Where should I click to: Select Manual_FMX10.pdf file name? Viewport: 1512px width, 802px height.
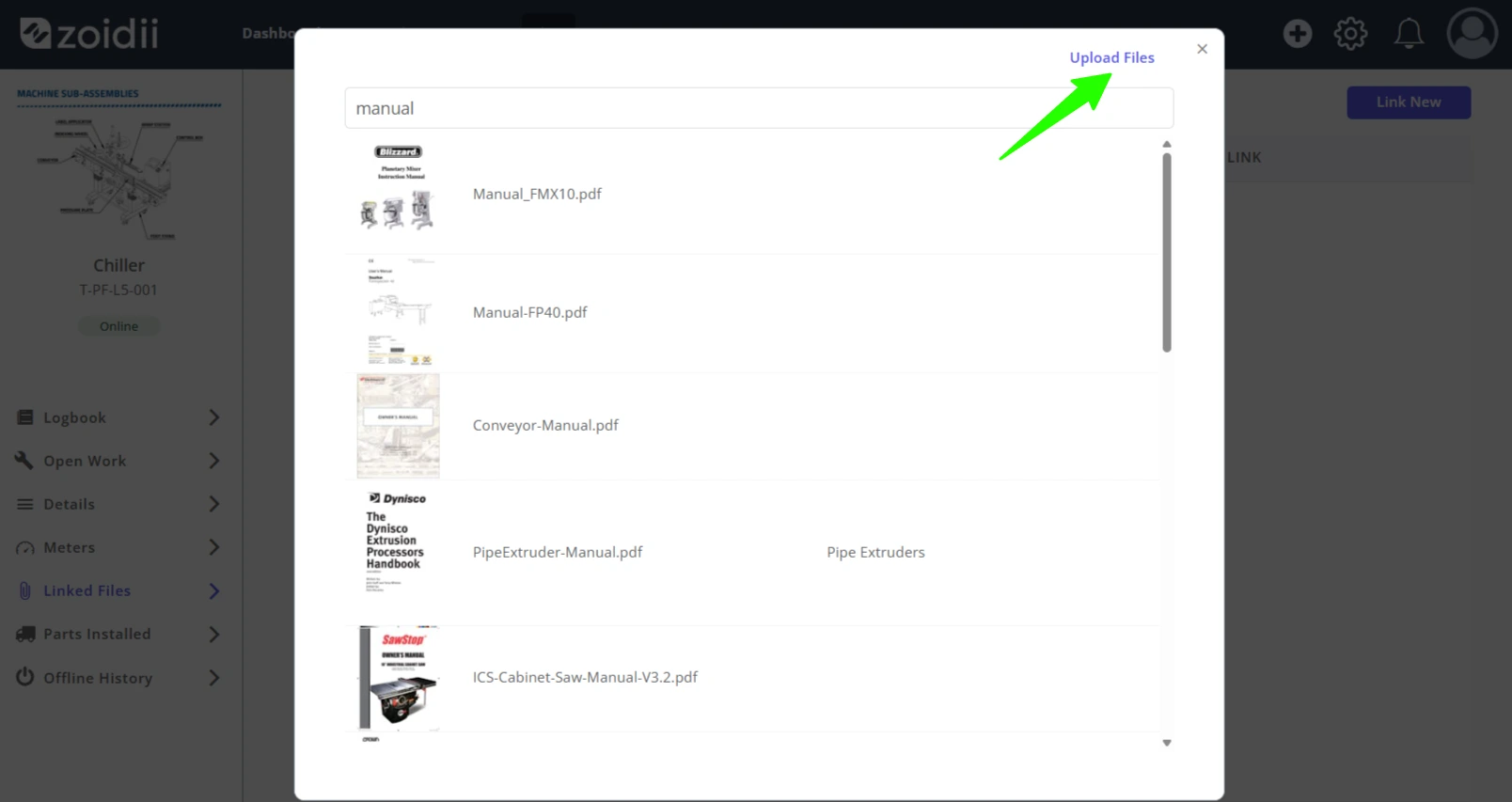tap(537, 194)
